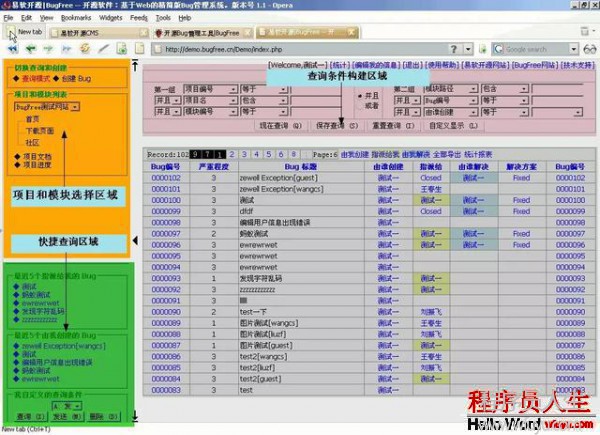Screen dimensions: 600x435
Task: Open the 技术支持 link
Action: pos(577,65)
